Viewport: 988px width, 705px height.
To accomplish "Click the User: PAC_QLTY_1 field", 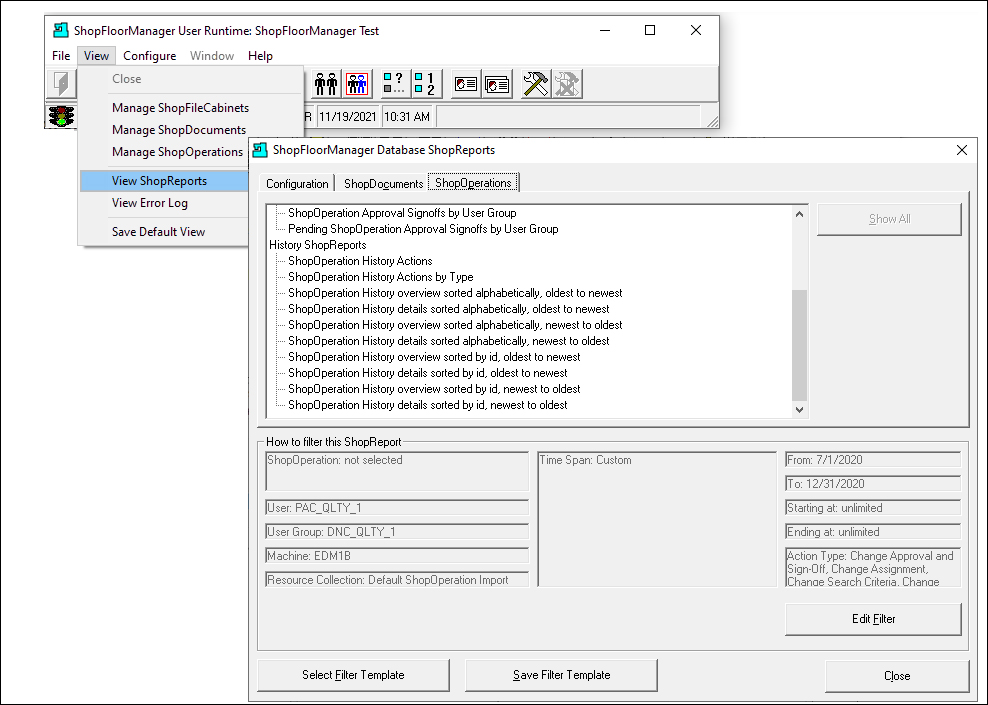I will 397,508.
